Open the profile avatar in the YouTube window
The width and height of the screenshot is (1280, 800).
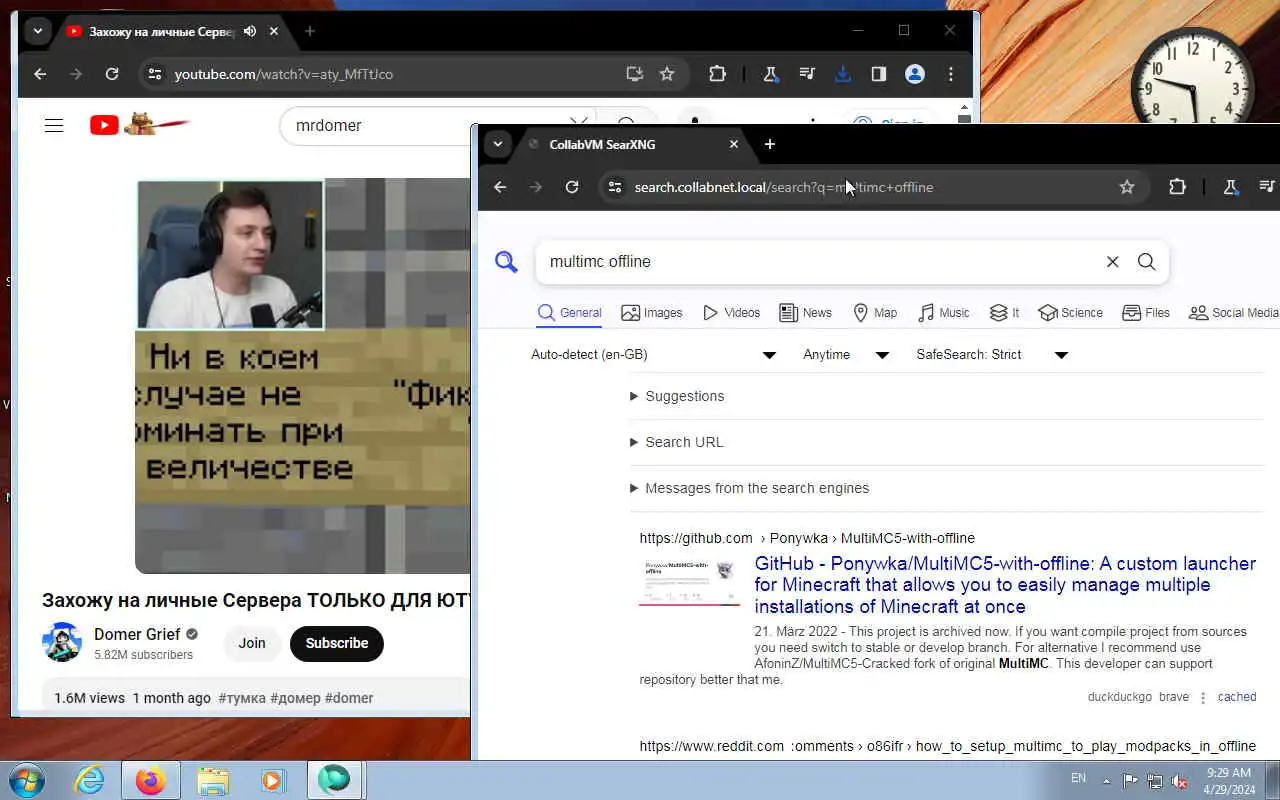click(914, 74)
